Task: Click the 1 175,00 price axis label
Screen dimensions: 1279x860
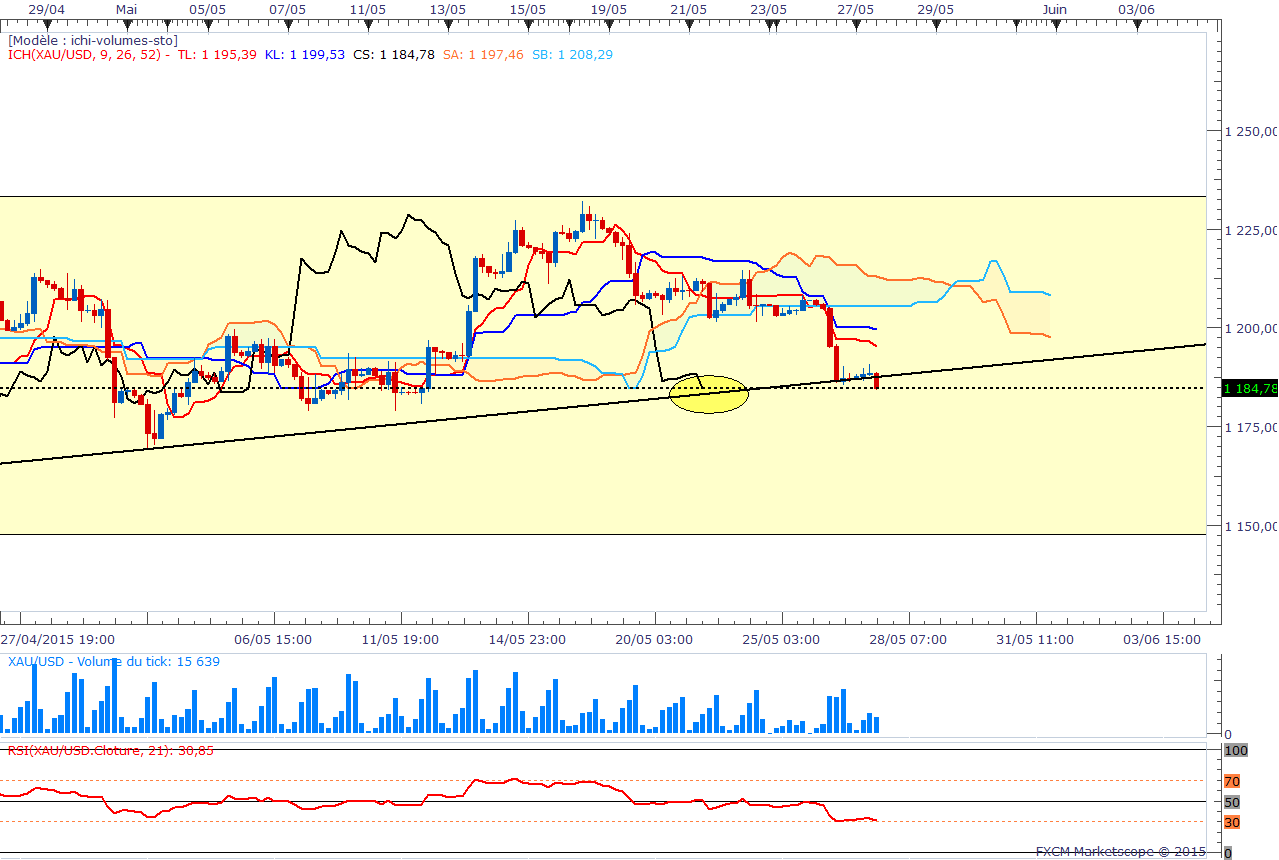Action: pyautogui.click(x=1252, y=427)
